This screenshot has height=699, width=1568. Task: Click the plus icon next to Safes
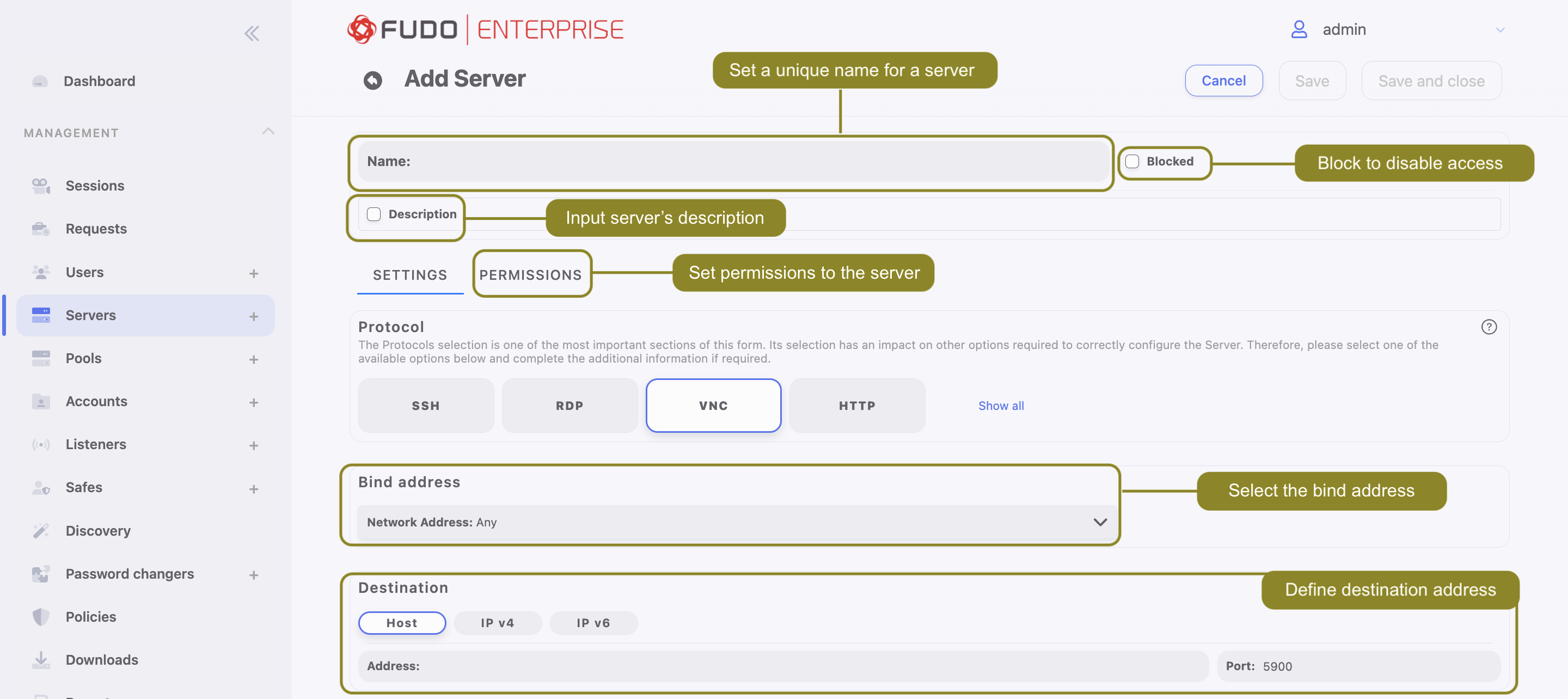254,489
